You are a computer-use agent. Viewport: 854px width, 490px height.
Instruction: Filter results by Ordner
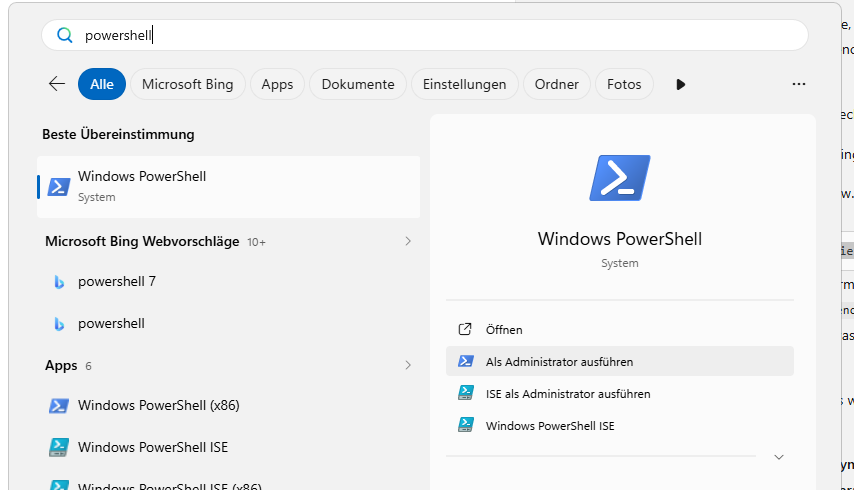(557, 84)
